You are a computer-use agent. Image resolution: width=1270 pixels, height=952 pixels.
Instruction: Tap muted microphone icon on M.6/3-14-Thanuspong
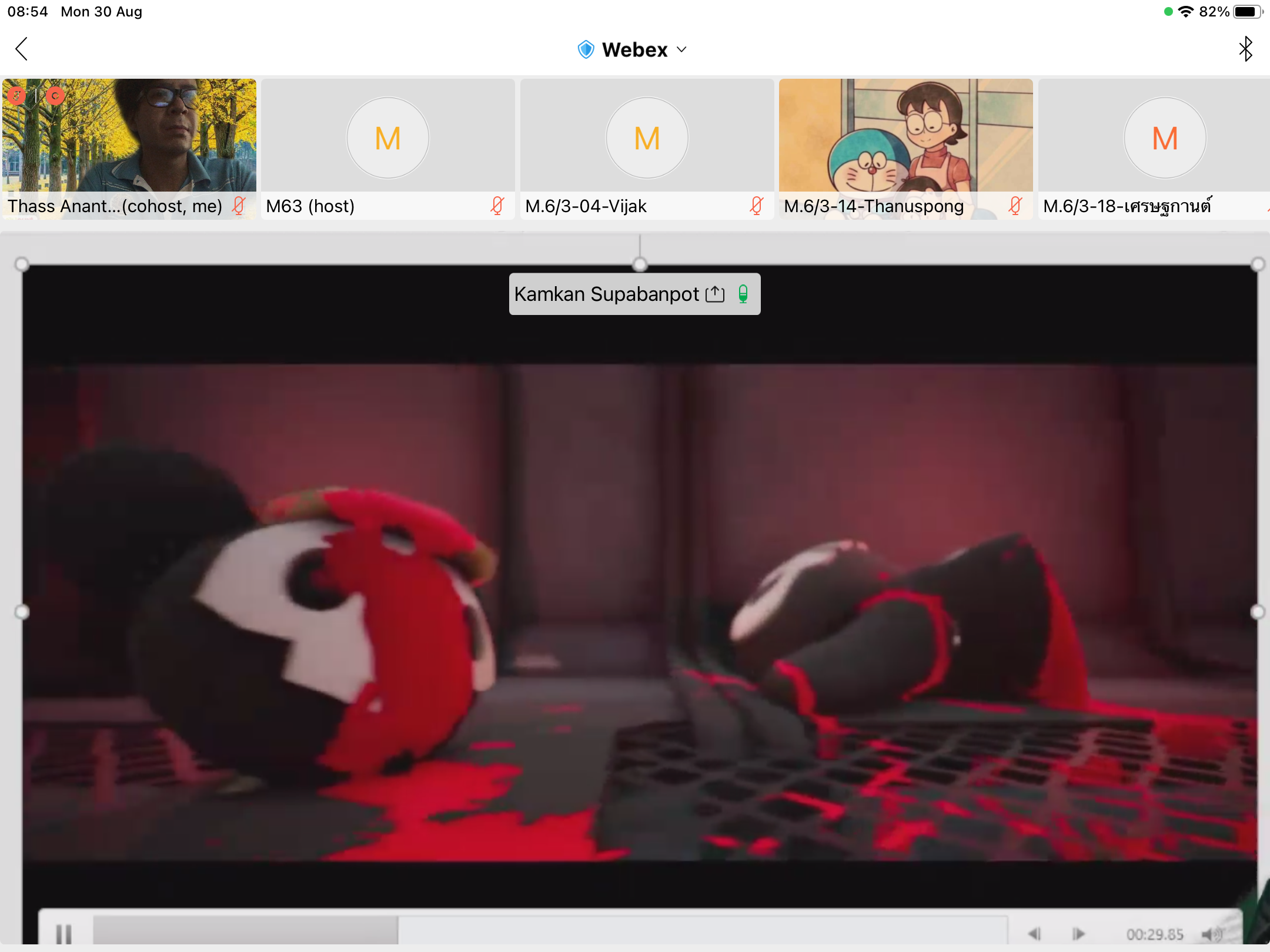coord(1015,206)
